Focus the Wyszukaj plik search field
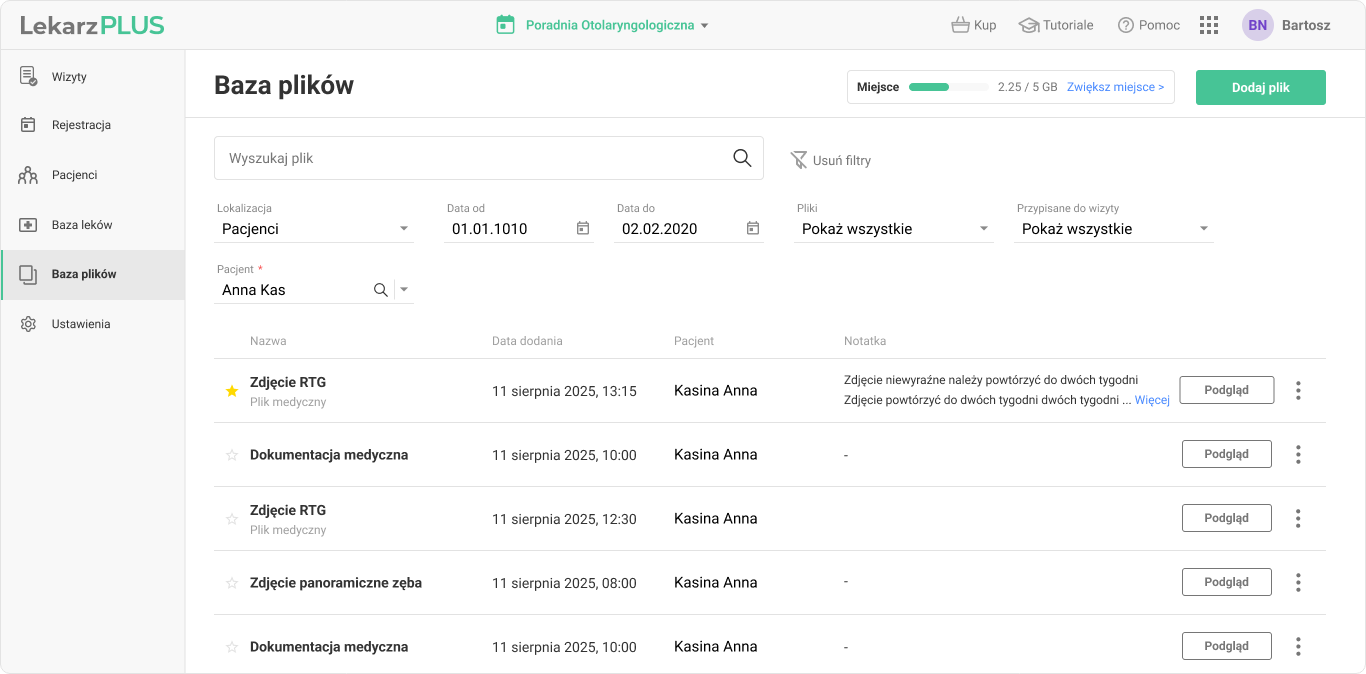Viewport: 1366px width, 674px height. point(470,158)
